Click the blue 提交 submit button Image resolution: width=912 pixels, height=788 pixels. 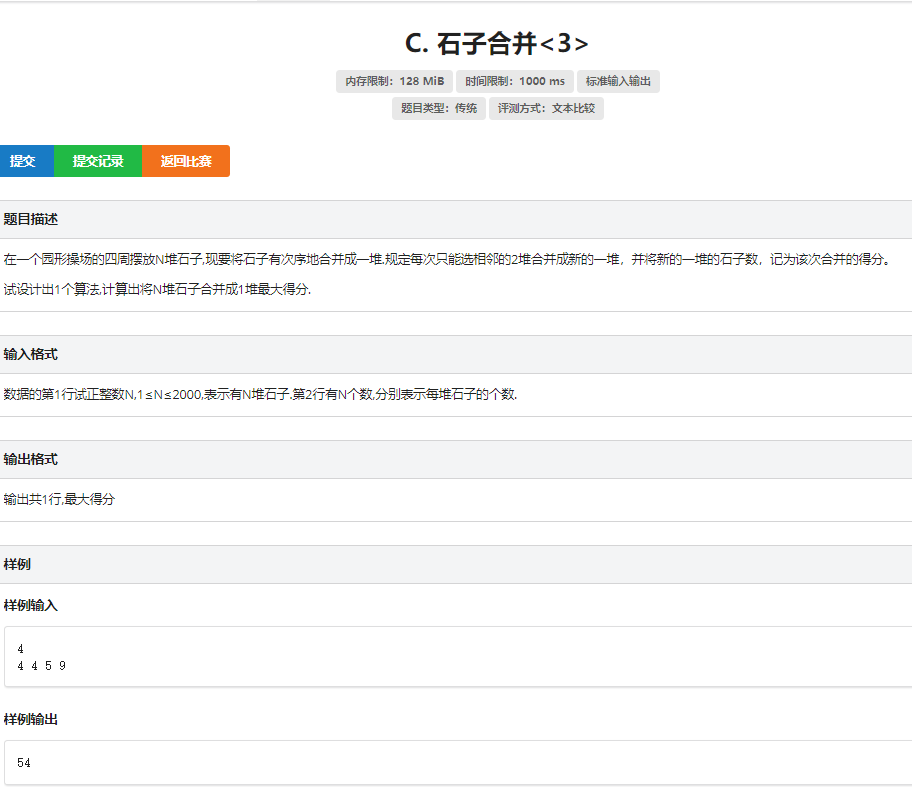click(26, 161)
